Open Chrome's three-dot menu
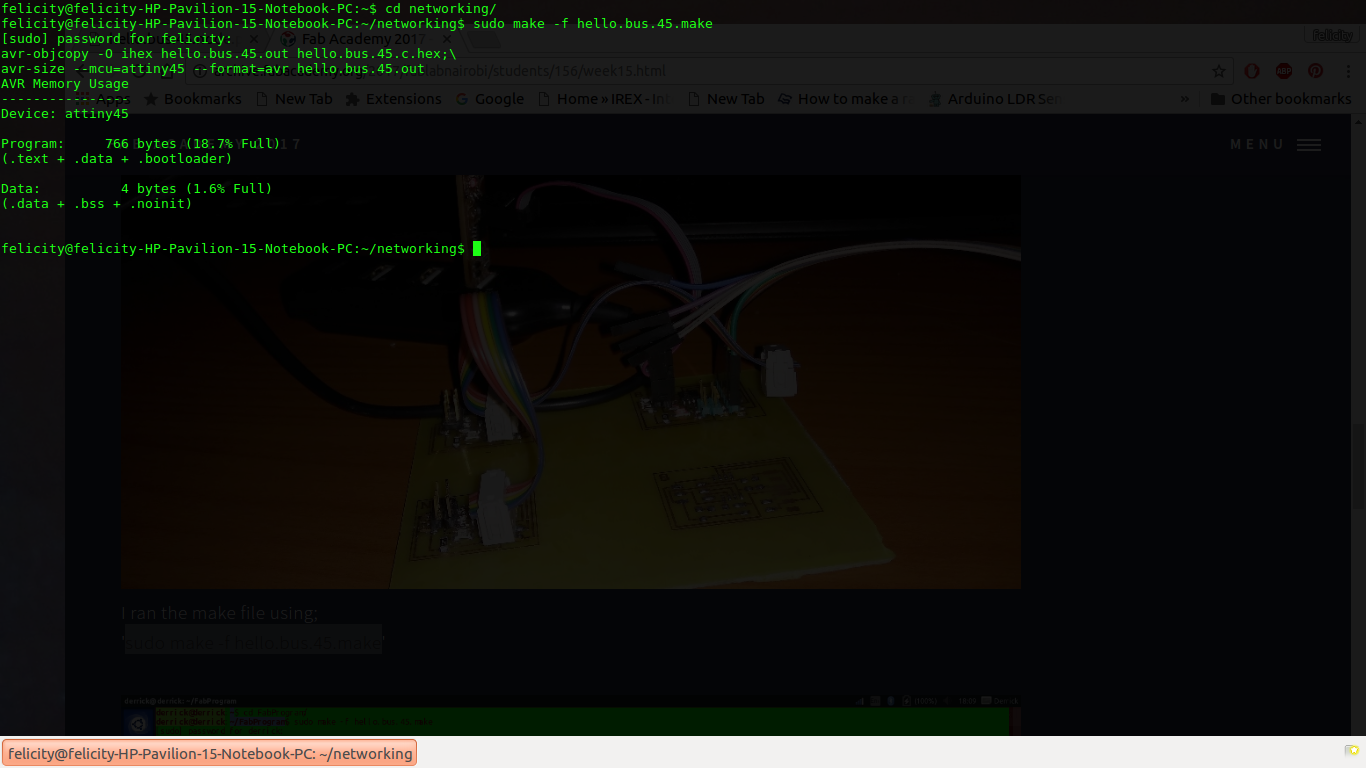Viewport: 1366px width, 768px height. pyautogui.click(x=1347, y=71)
